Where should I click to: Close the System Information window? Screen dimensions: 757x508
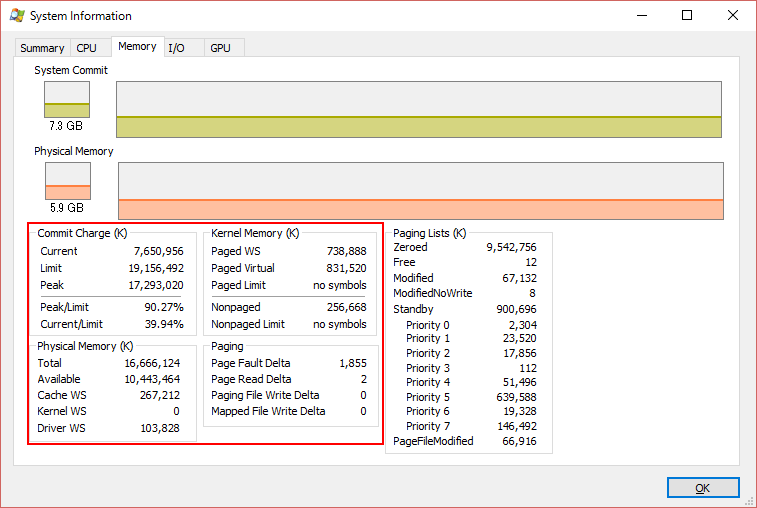pyautogui.click(x=732, y=15)
